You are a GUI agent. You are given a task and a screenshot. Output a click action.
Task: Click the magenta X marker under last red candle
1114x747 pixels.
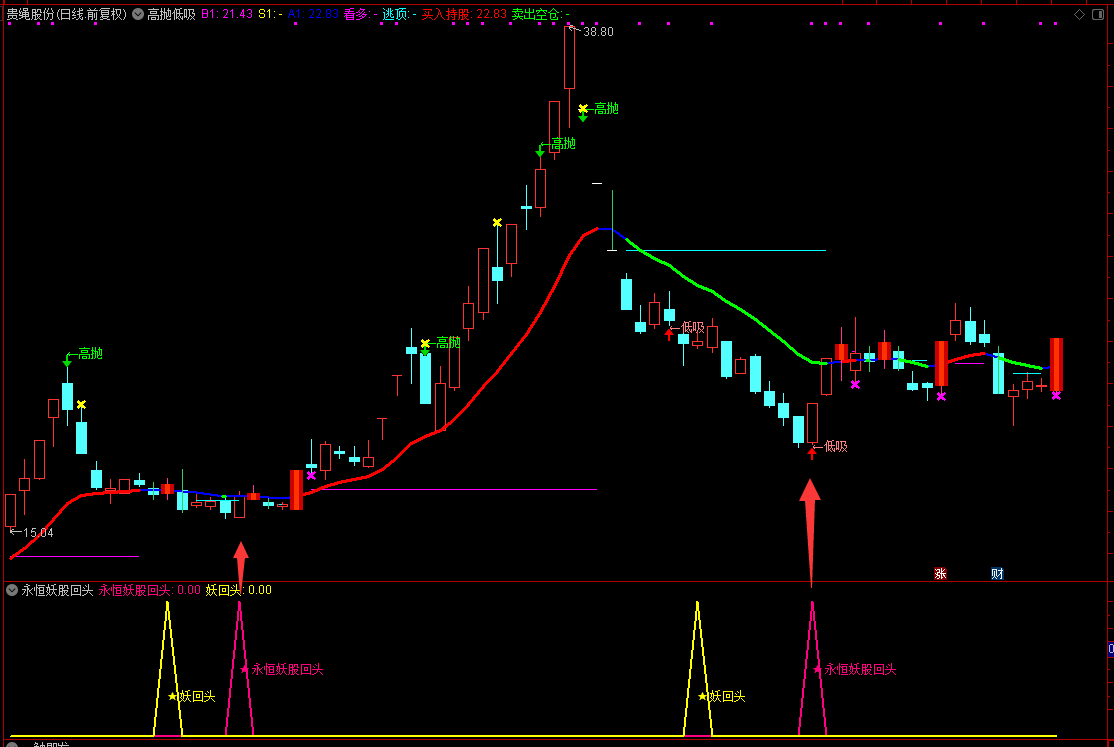pyautogui.click(x=1056, y=395)
